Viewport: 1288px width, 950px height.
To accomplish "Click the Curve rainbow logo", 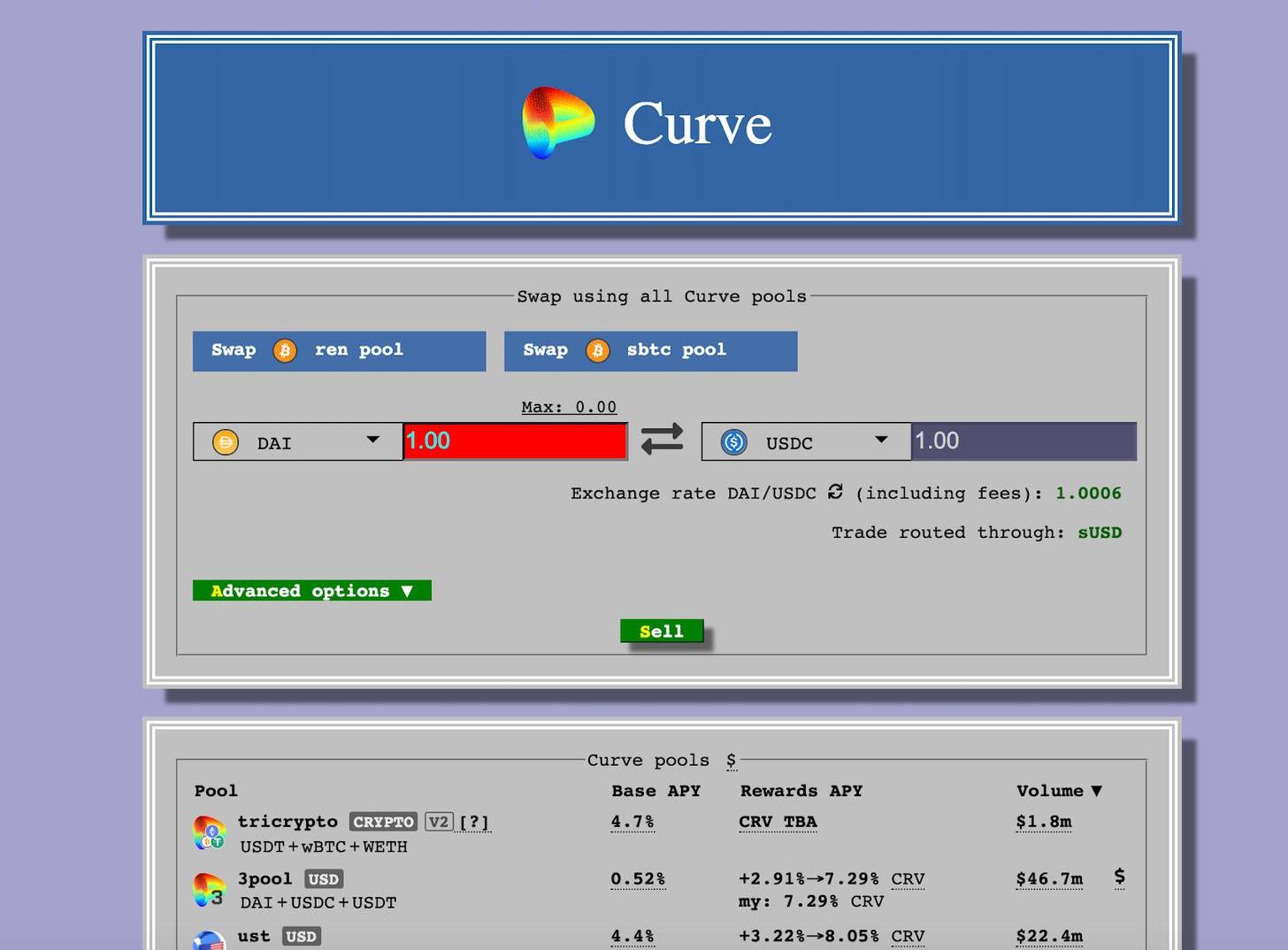I will click(558, 123).
